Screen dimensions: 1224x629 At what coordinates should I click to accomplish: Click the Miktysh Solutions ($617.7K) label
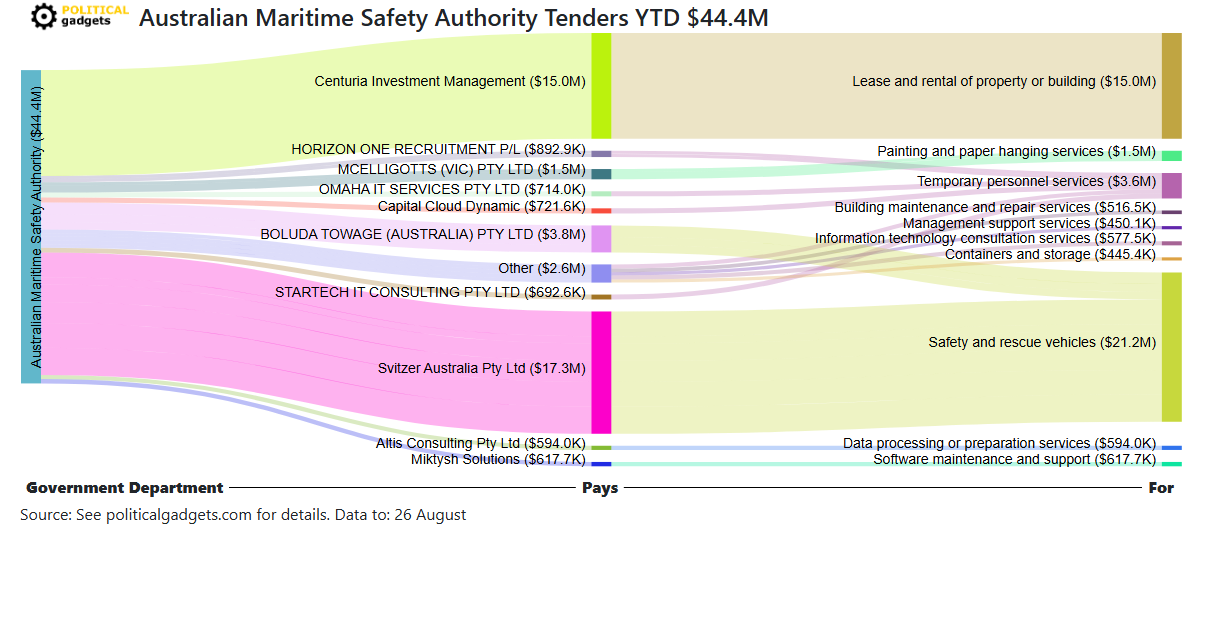pos(498,459)
